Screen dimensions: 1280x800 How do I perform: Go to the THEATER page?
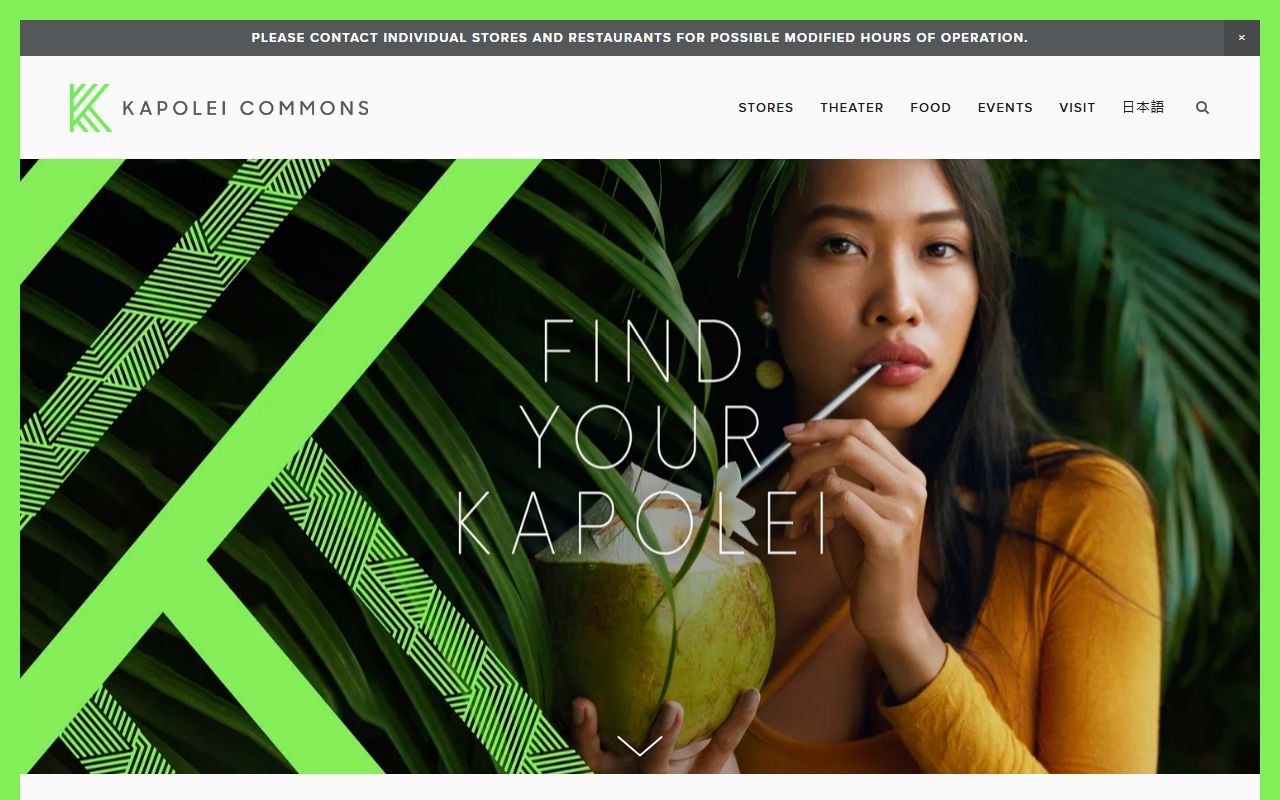[852, 108]
